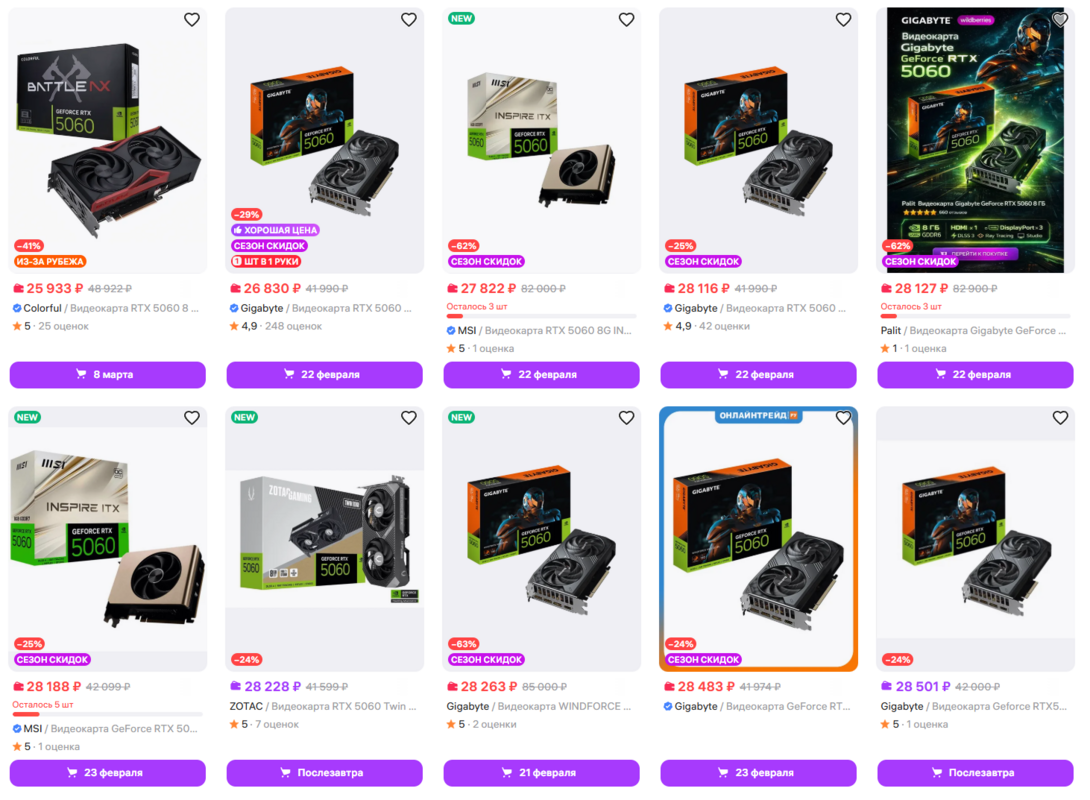Favorite the Palit Gigabyte 28 127 ₽ listing
Viewport: 1090px width, 800px height.
(x=1060, y=19)
